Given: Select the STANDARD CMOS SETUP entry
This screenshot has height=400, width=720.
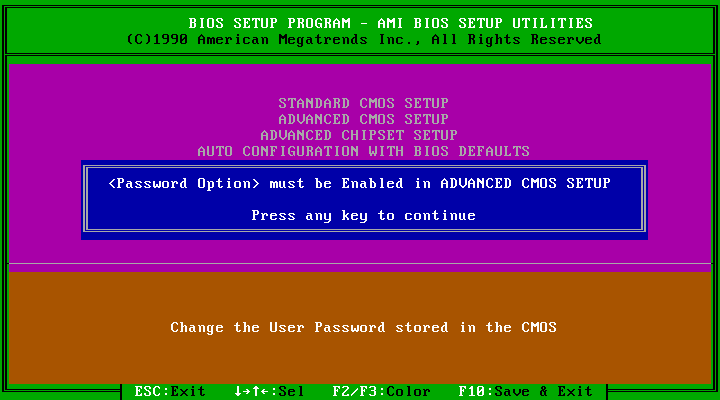Looking at the screenshot, I should pyautogui.click(x=363, y=103).
